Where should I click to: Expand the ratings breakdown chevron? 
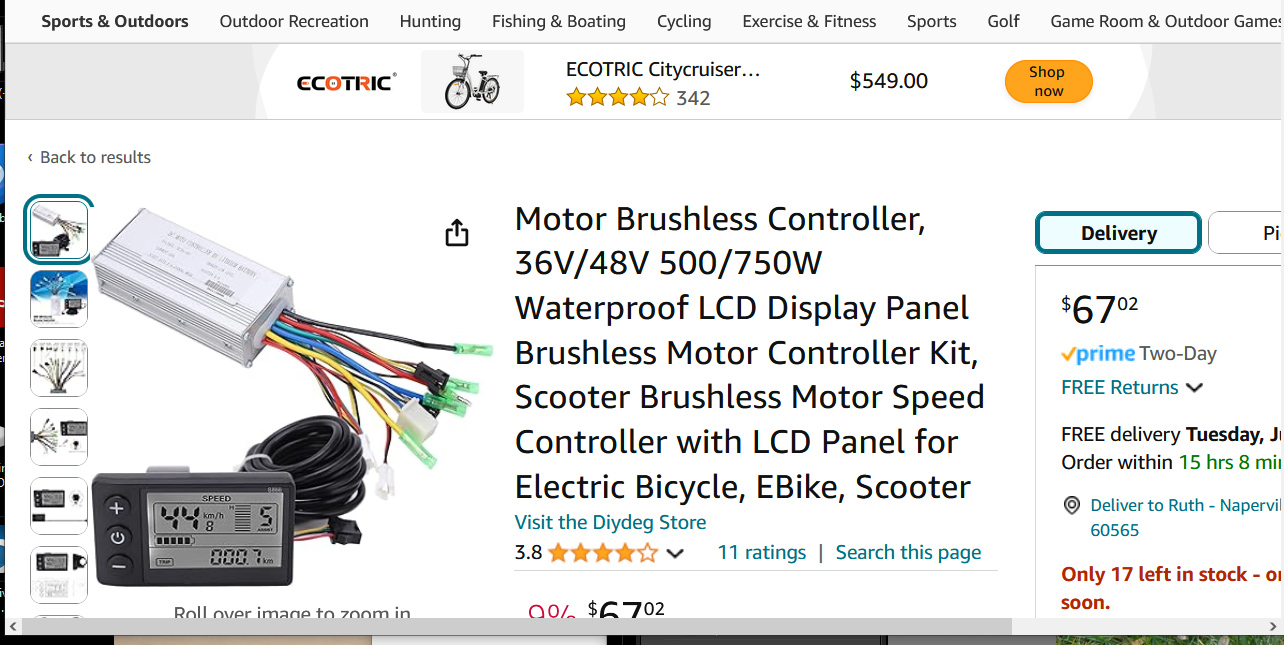pos(675,554)
